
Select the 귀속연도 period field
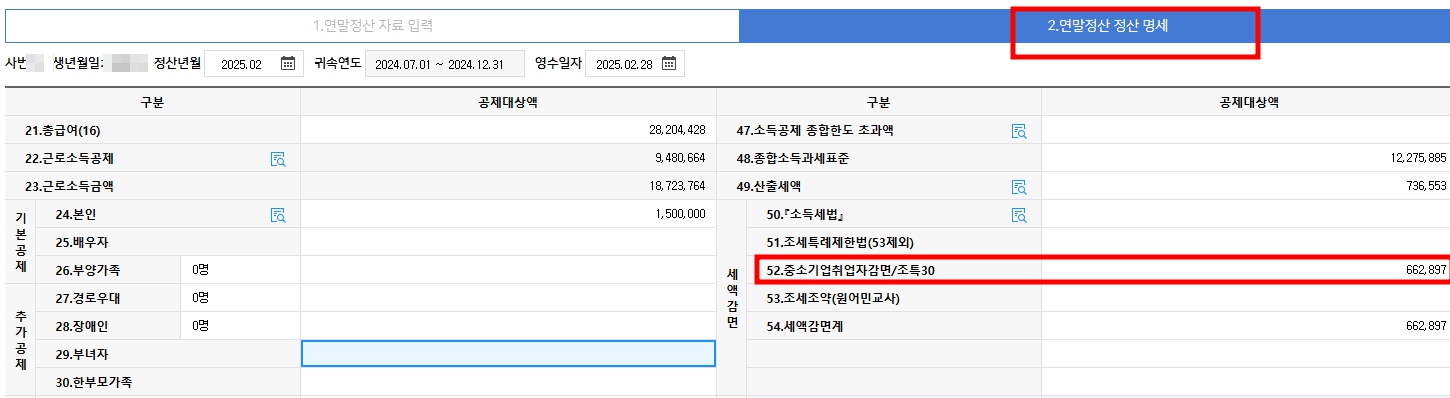click(x=445, y=64)
